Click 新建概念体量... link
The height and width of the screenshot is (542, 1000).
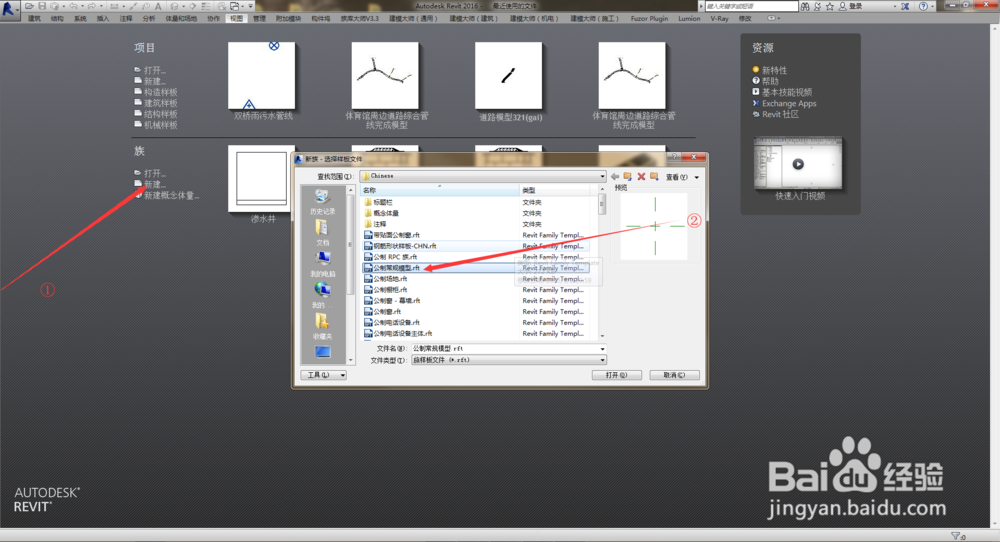coord(167,195)
